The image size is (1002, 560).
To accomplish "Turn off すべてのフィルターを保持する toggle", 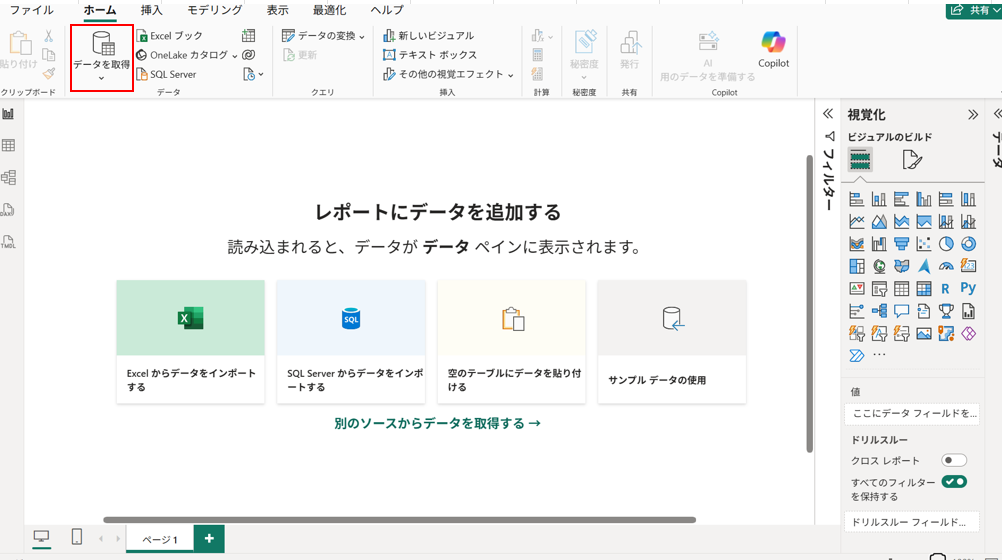I will pyautogui.click(x=954, y=482).
